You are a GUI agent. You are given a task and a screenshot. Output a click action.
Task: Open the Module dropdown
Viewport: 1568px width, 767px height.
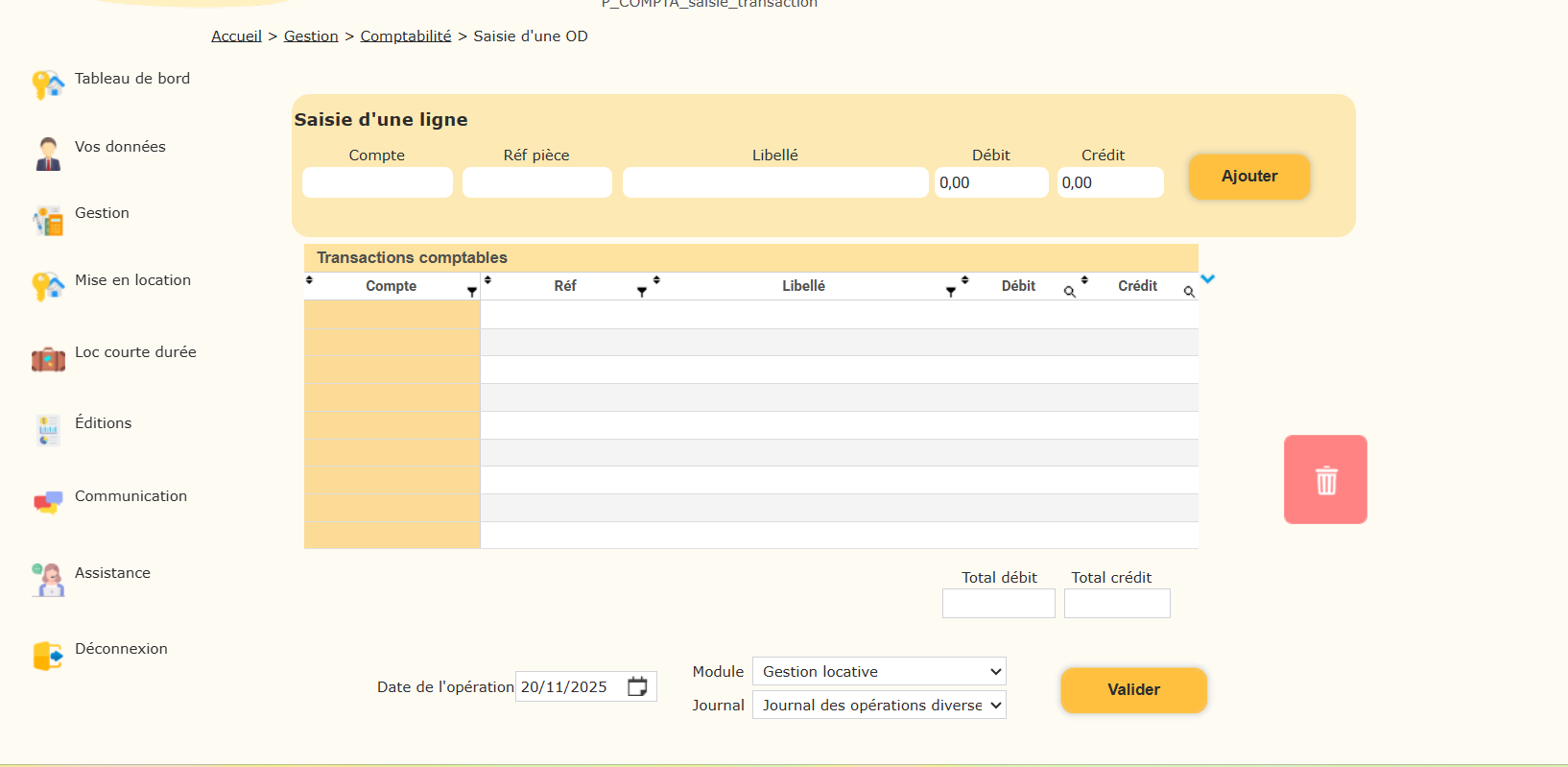pos(878,671)
